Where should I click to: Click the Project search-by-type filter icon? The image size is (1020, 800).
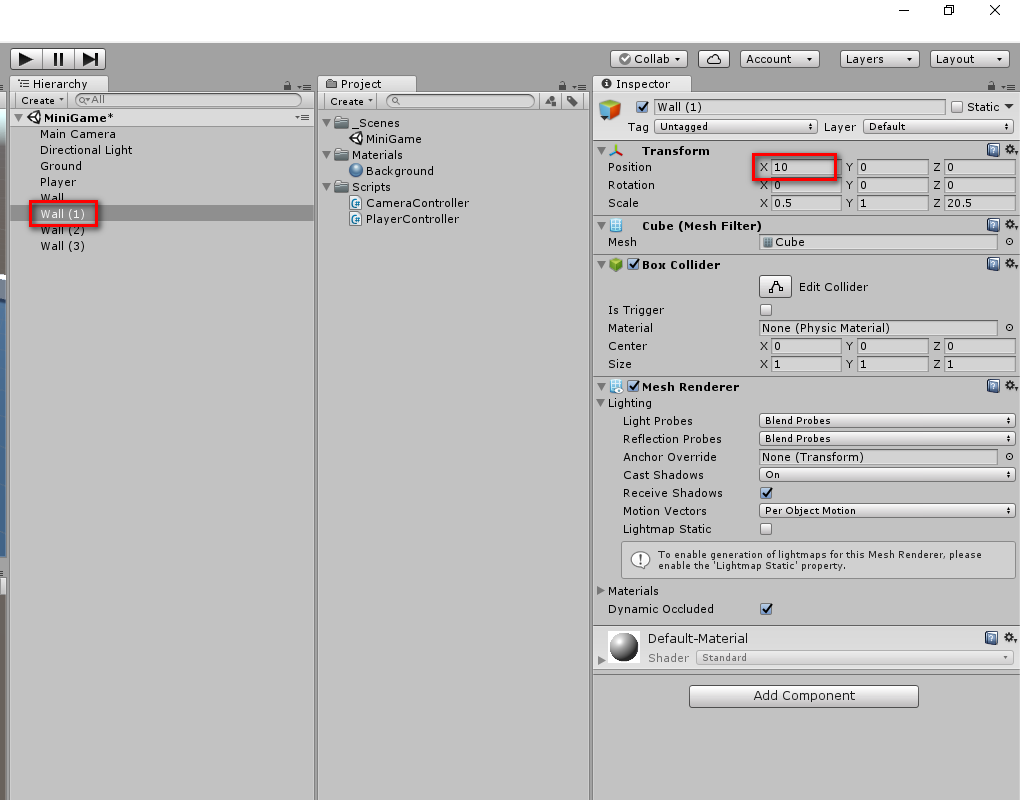tap(551, 101)
